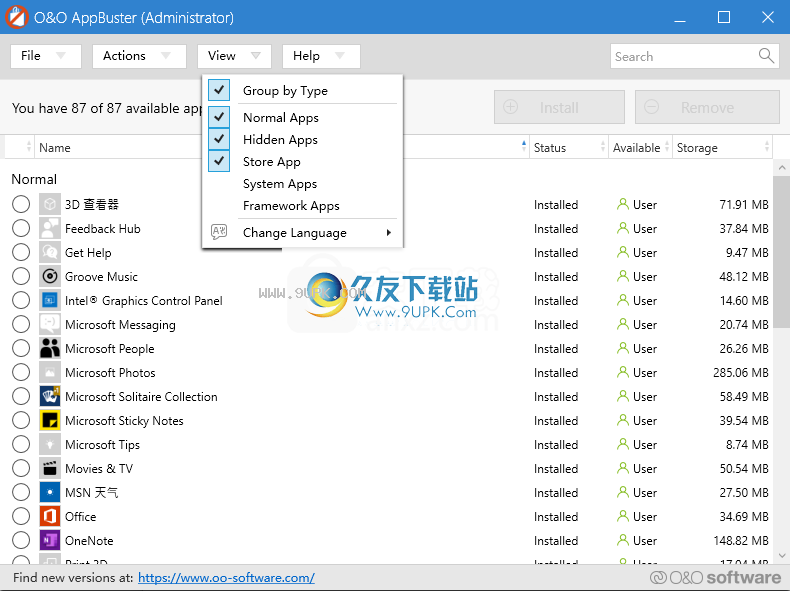Sort by the Storage column header
The image size is (790, 591).
click(722, 148)
